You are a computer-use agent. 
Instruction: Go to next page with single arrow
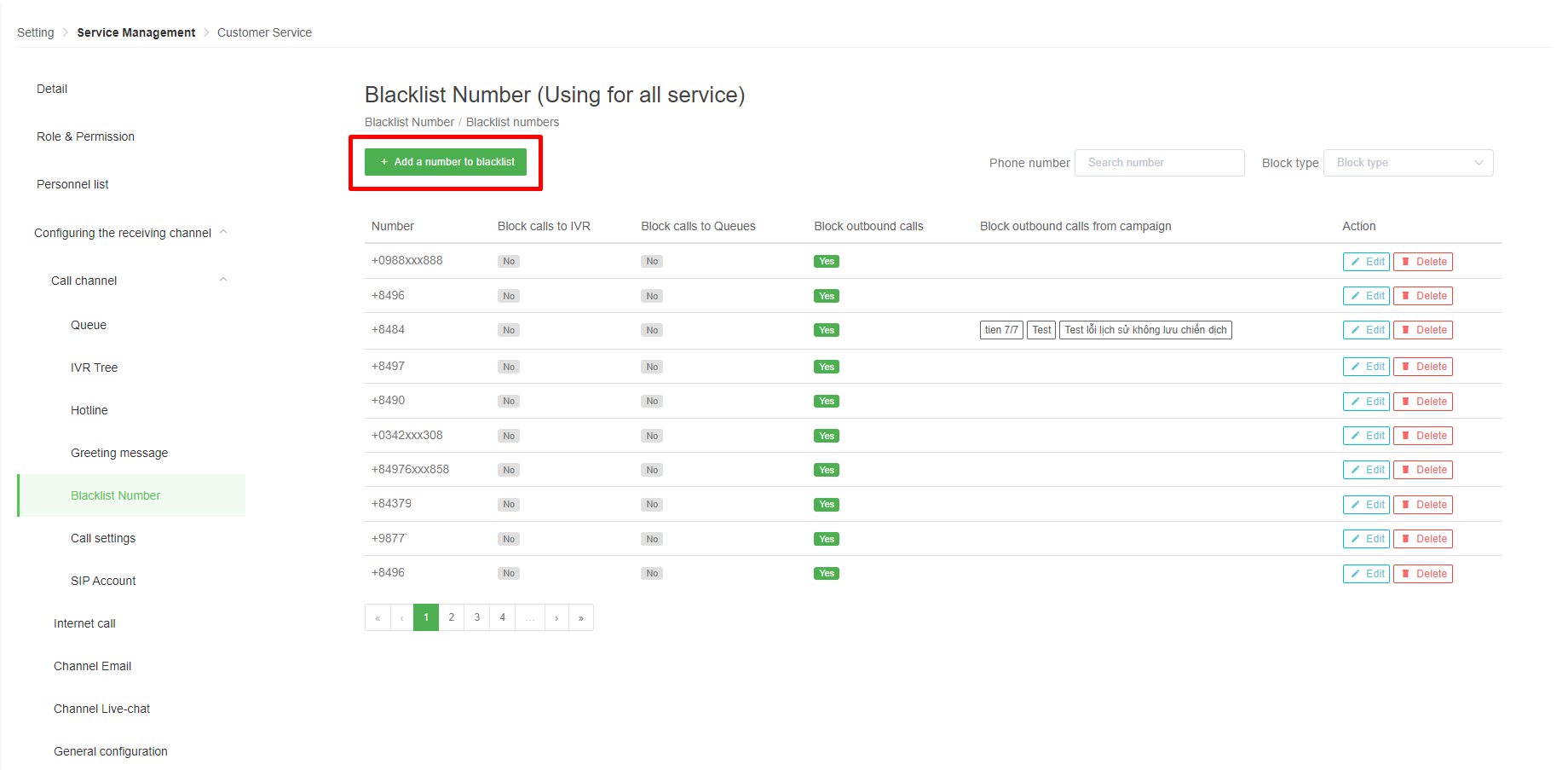tap(556, 617)
